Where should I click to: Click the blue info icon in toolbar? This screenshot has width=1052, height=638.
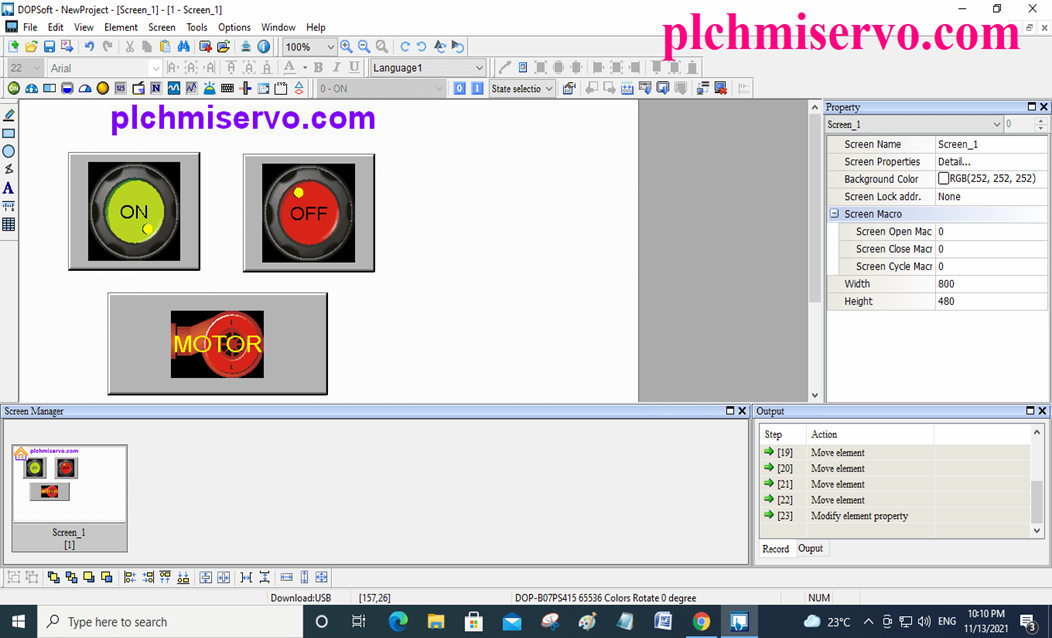[x=264, y=46]
